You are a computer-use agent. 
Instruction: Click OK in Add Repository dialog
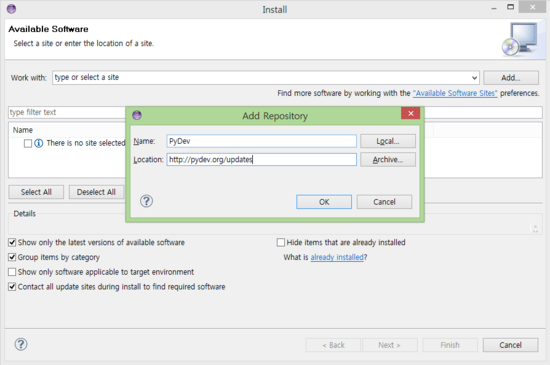(x=324, y=202)
